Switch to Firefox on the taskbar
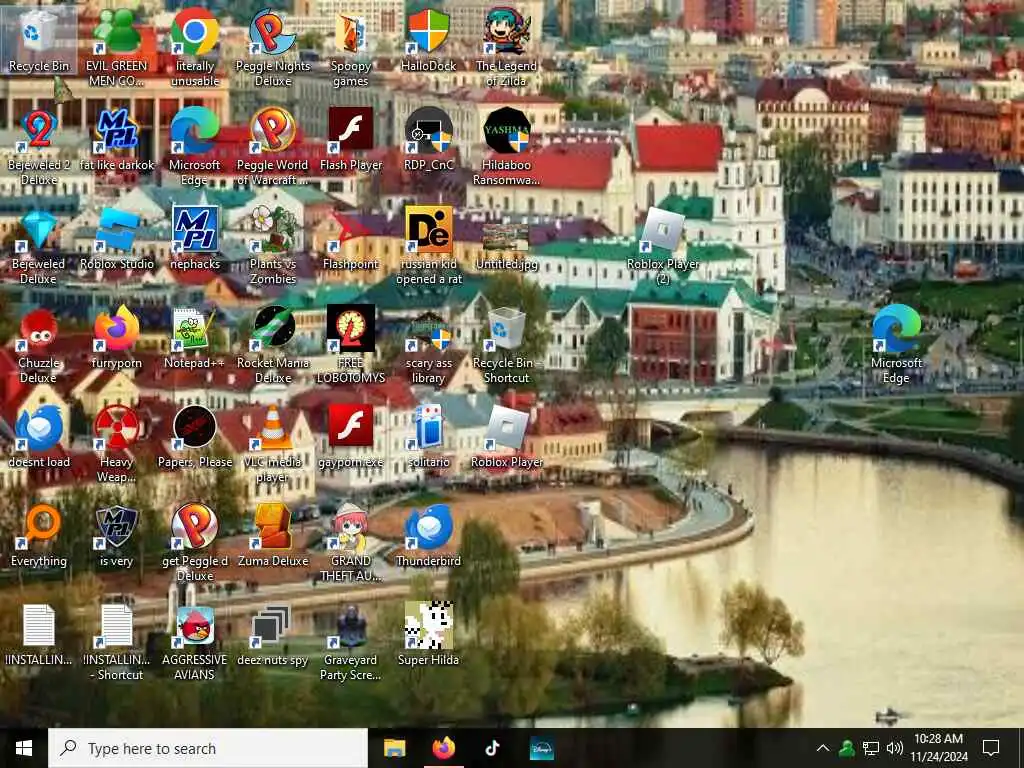The height and width of the screenshot is (768, 1024). pyautogui.click(x=444, y=748)
